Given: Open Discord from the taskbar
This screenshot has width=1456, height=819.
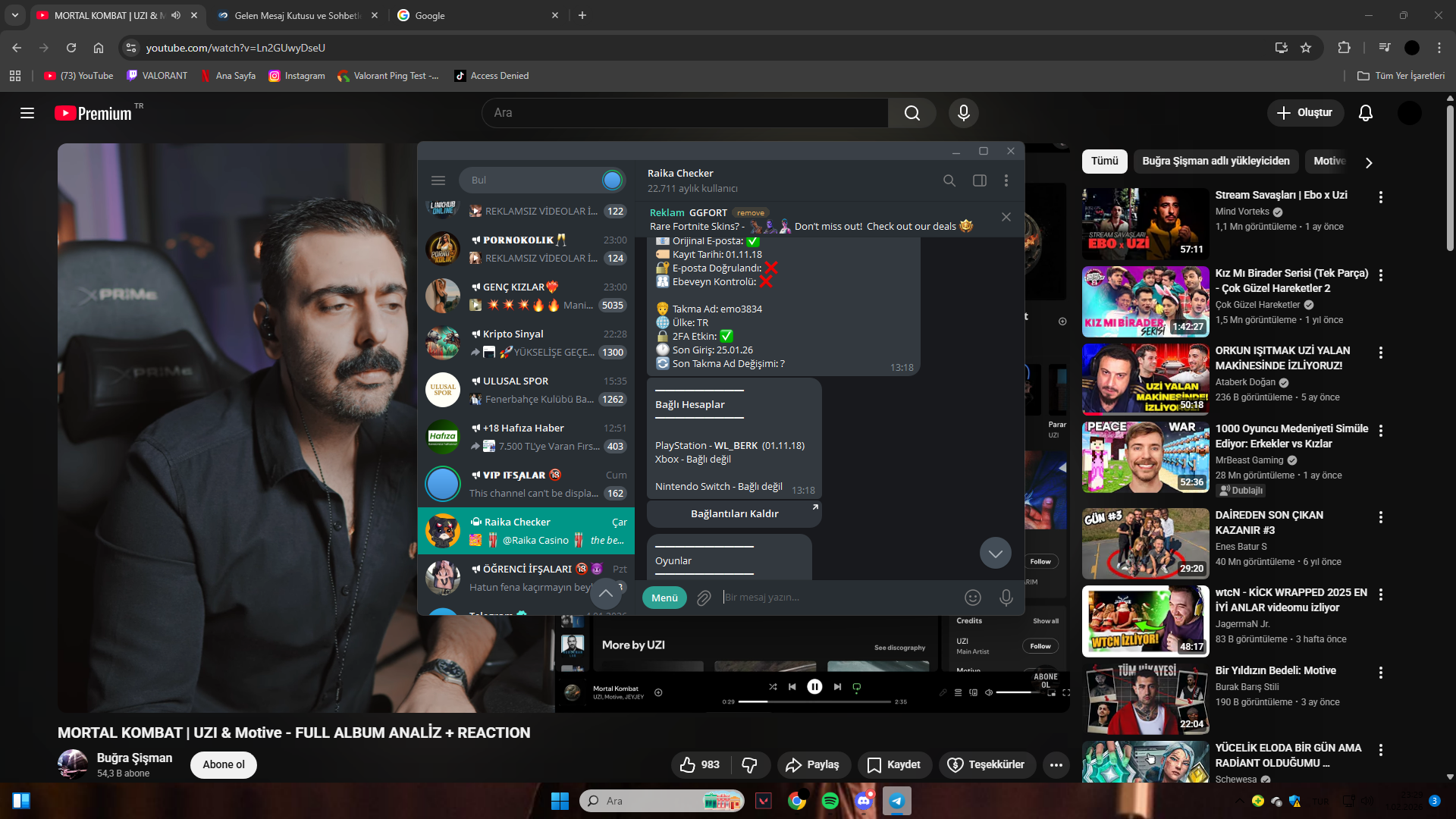Looking at the screenshot, I should (x=864, y=801).
